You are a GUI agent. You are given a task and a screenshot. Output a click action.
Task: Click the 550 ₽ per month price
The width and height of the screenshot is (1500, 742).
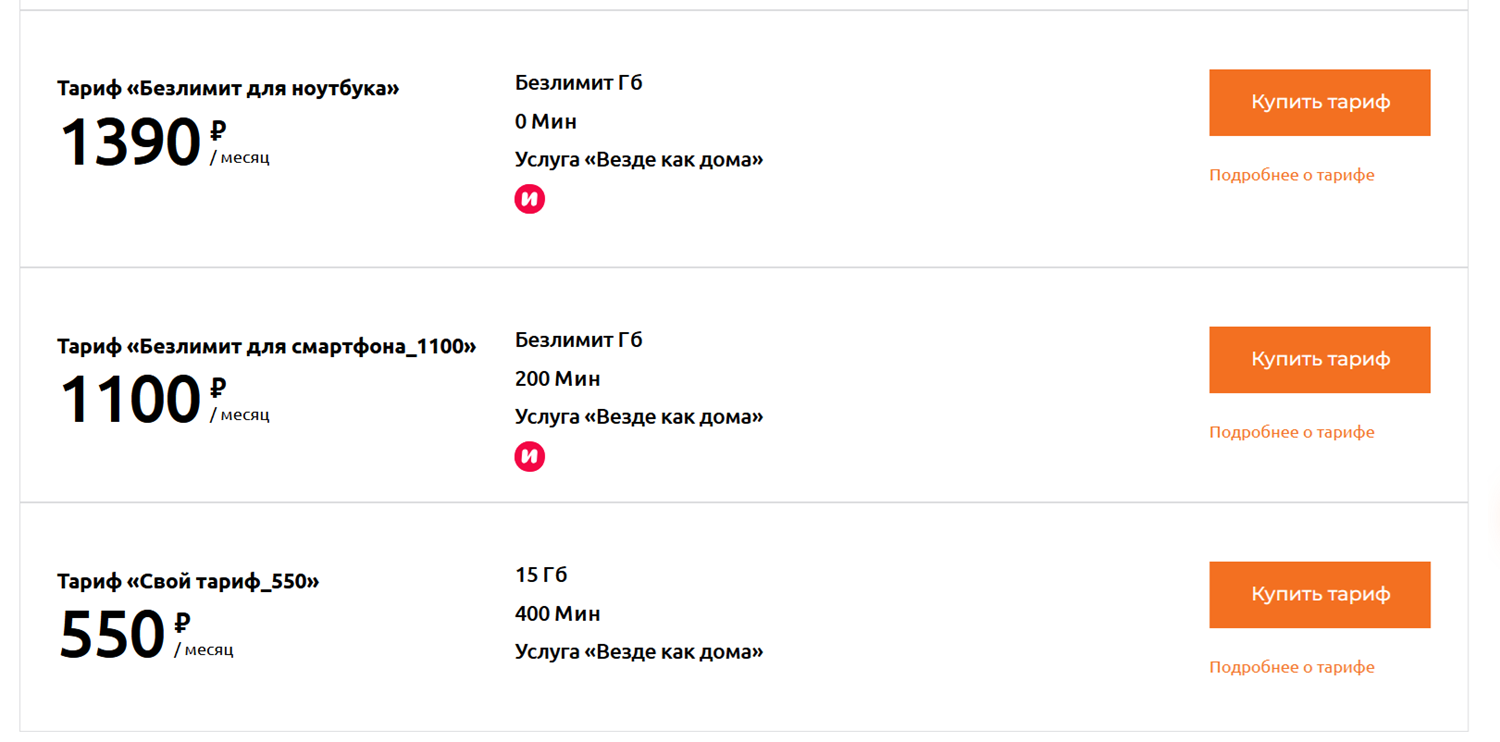[147, 633]
